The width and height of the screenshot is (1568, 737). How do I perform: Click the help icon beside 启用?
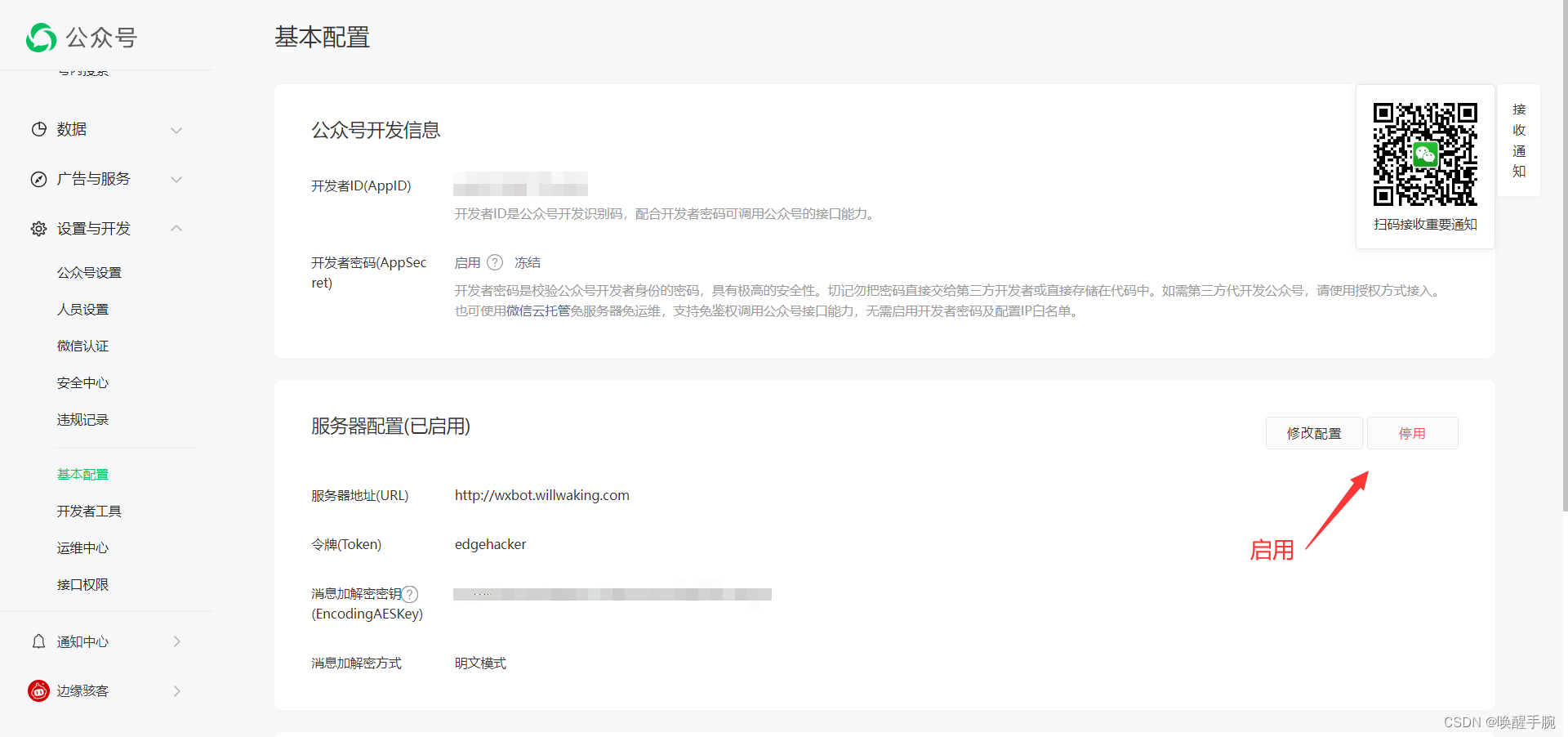click(495, 262)
